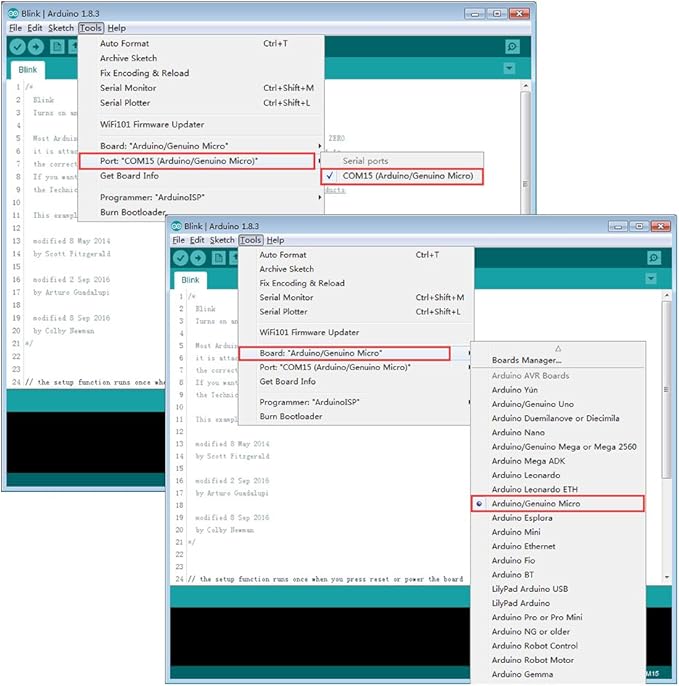679x686 pixels.
Task: Open Edit menu in back window
Action: coord(35,28)
